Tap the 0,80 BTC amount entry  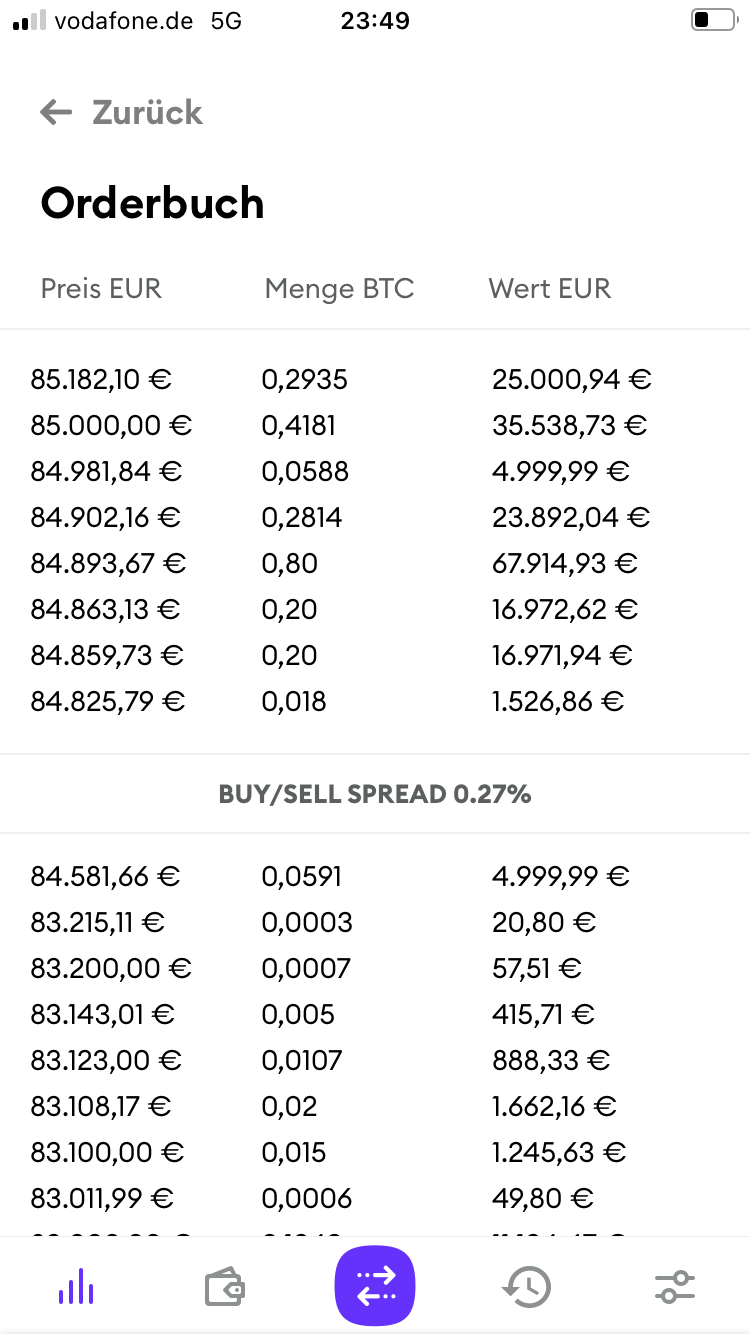coord(290,564)
